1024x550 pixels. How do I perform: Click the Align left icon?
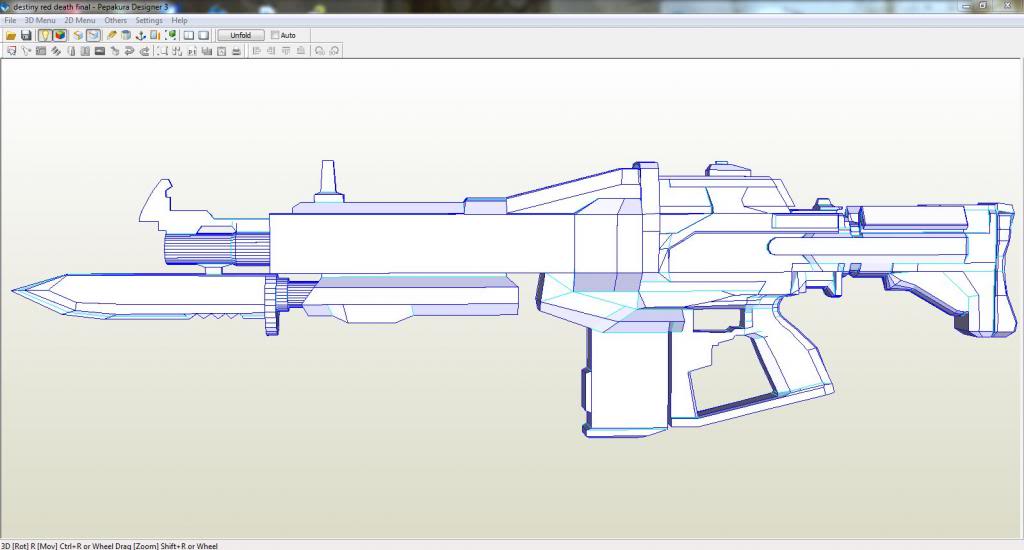pyautogui.click(x=257, y=51)
